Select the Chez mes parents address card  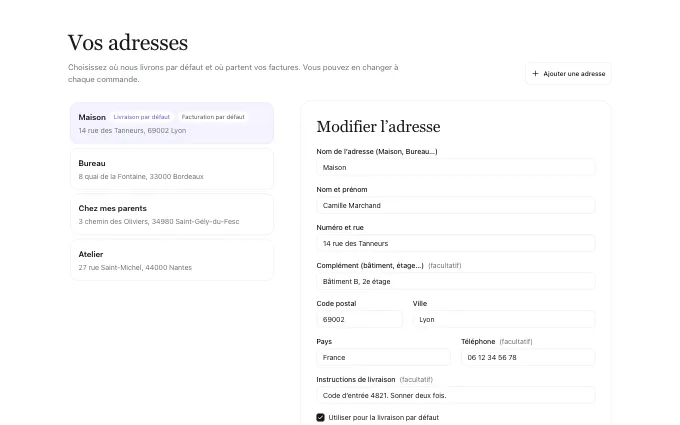172,214
